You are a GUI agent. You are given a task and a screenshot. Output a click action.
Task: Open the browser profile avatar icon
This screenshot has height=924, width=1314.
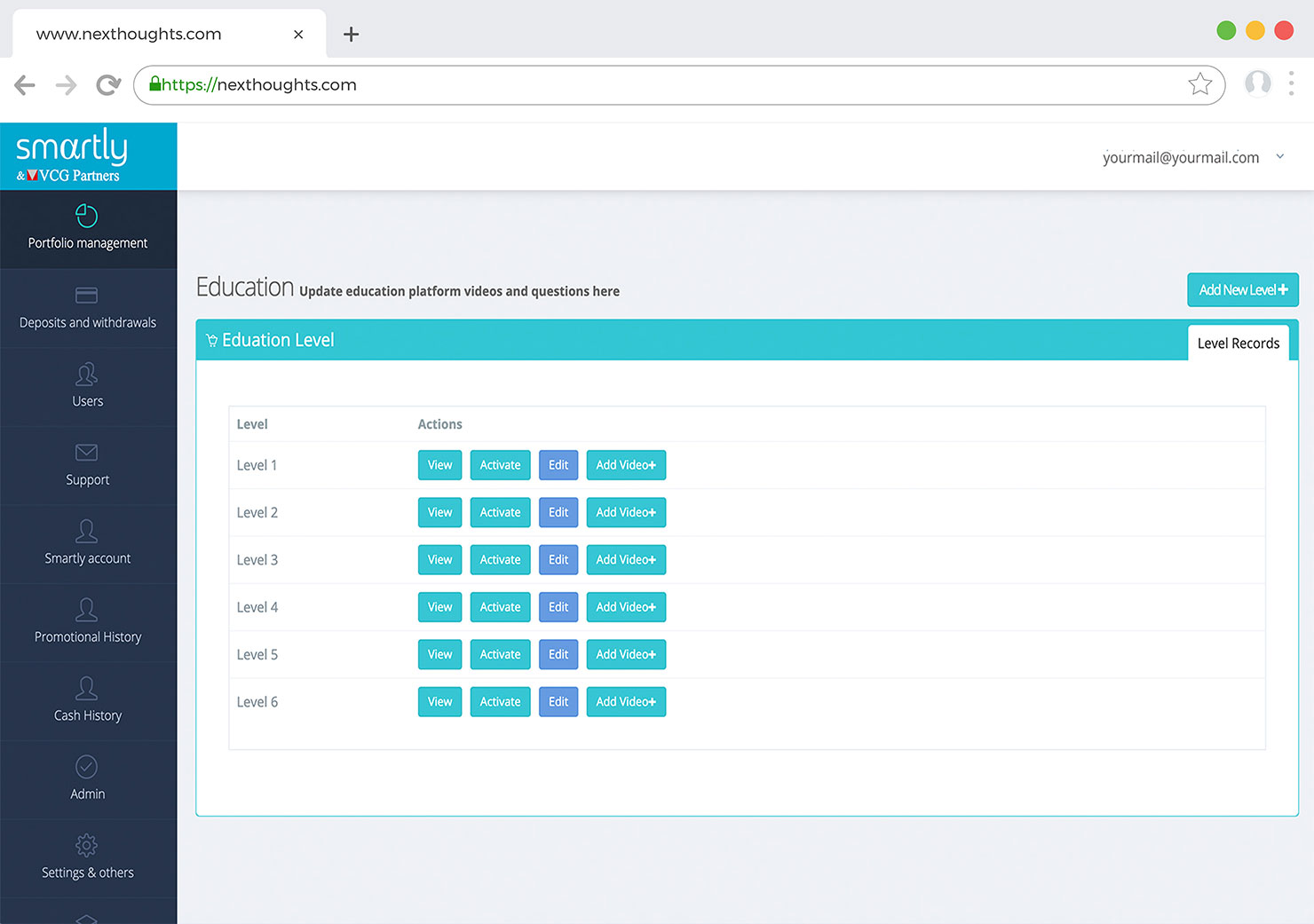point(1257,83)
